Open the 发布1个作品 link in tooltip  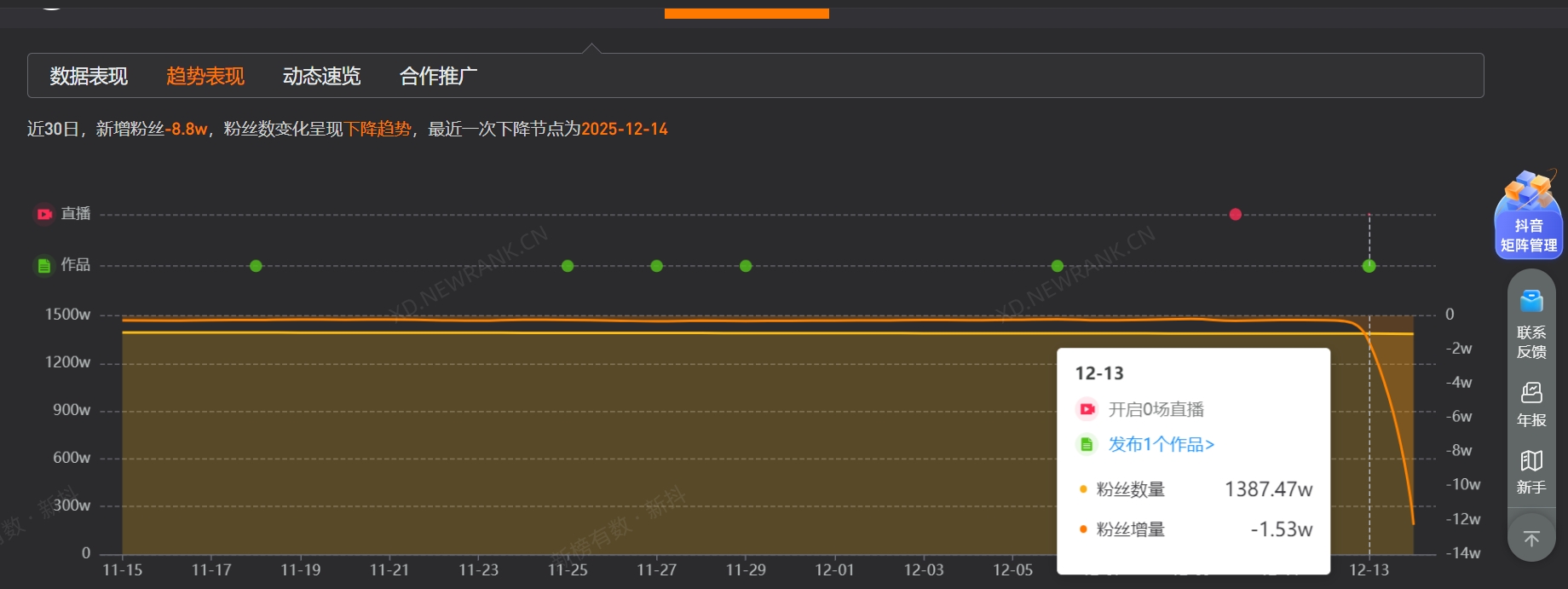(1161, 445)
